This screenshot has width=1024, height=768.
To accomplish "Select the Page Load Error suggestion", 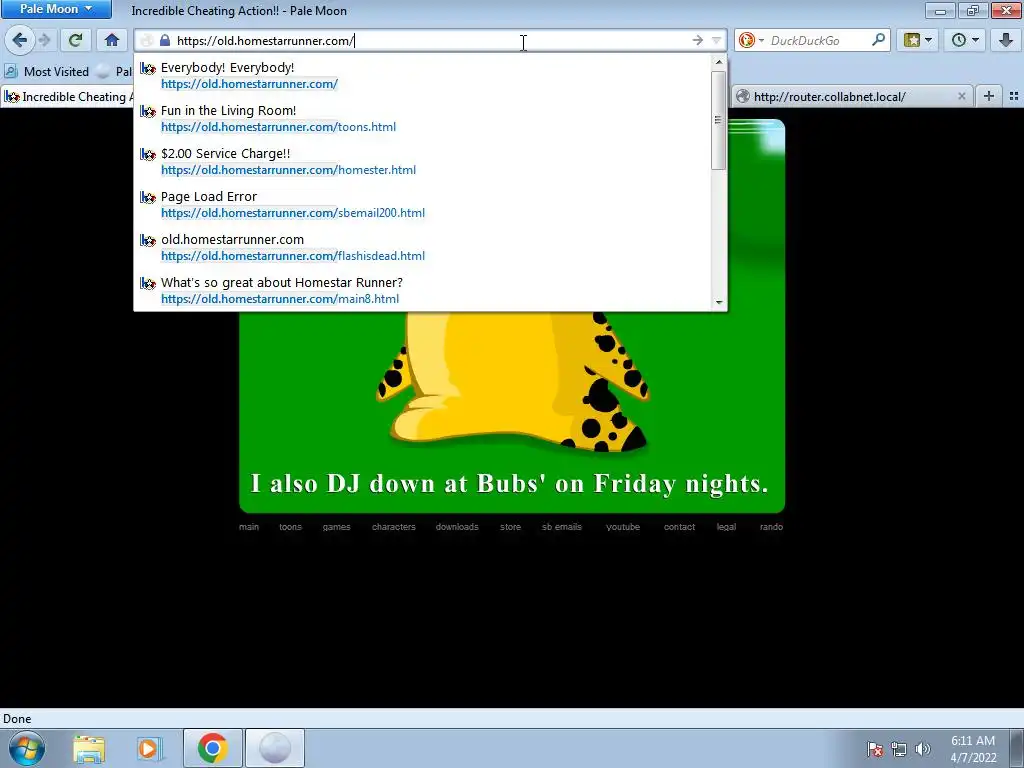I will (423, 204).
